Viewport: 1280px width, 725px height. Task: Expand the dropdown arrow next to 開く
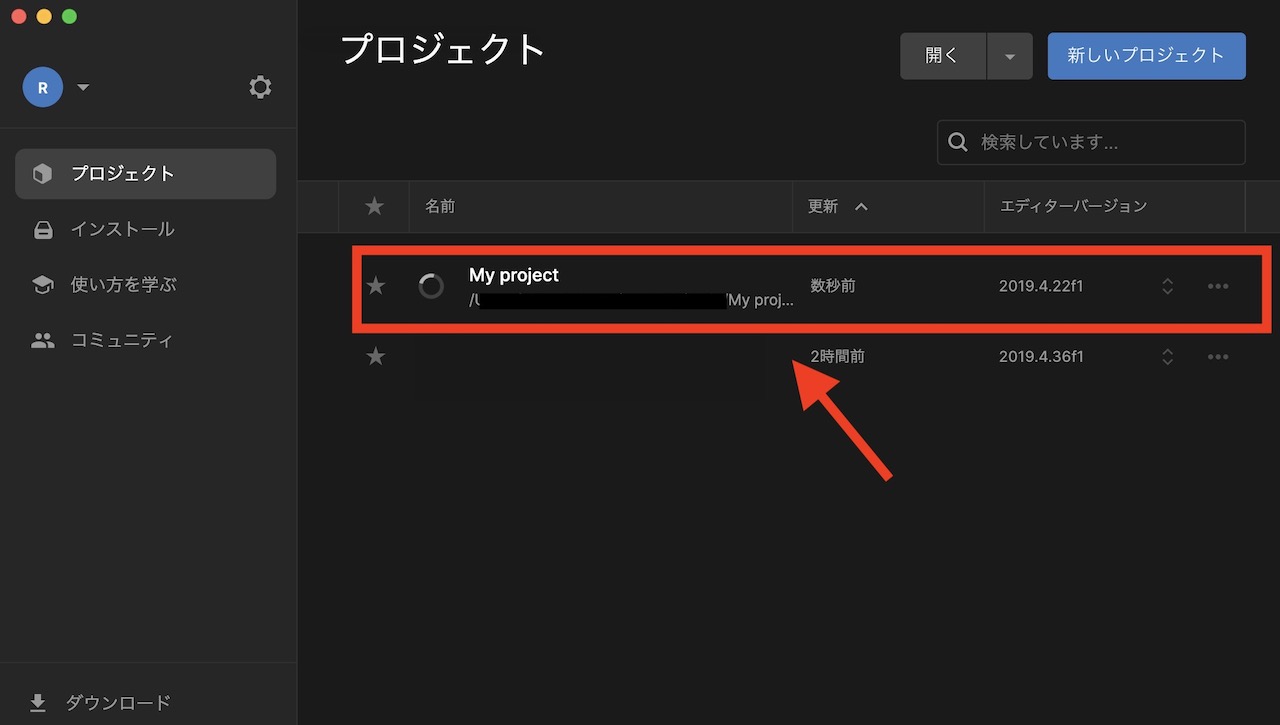[1009, 56]
